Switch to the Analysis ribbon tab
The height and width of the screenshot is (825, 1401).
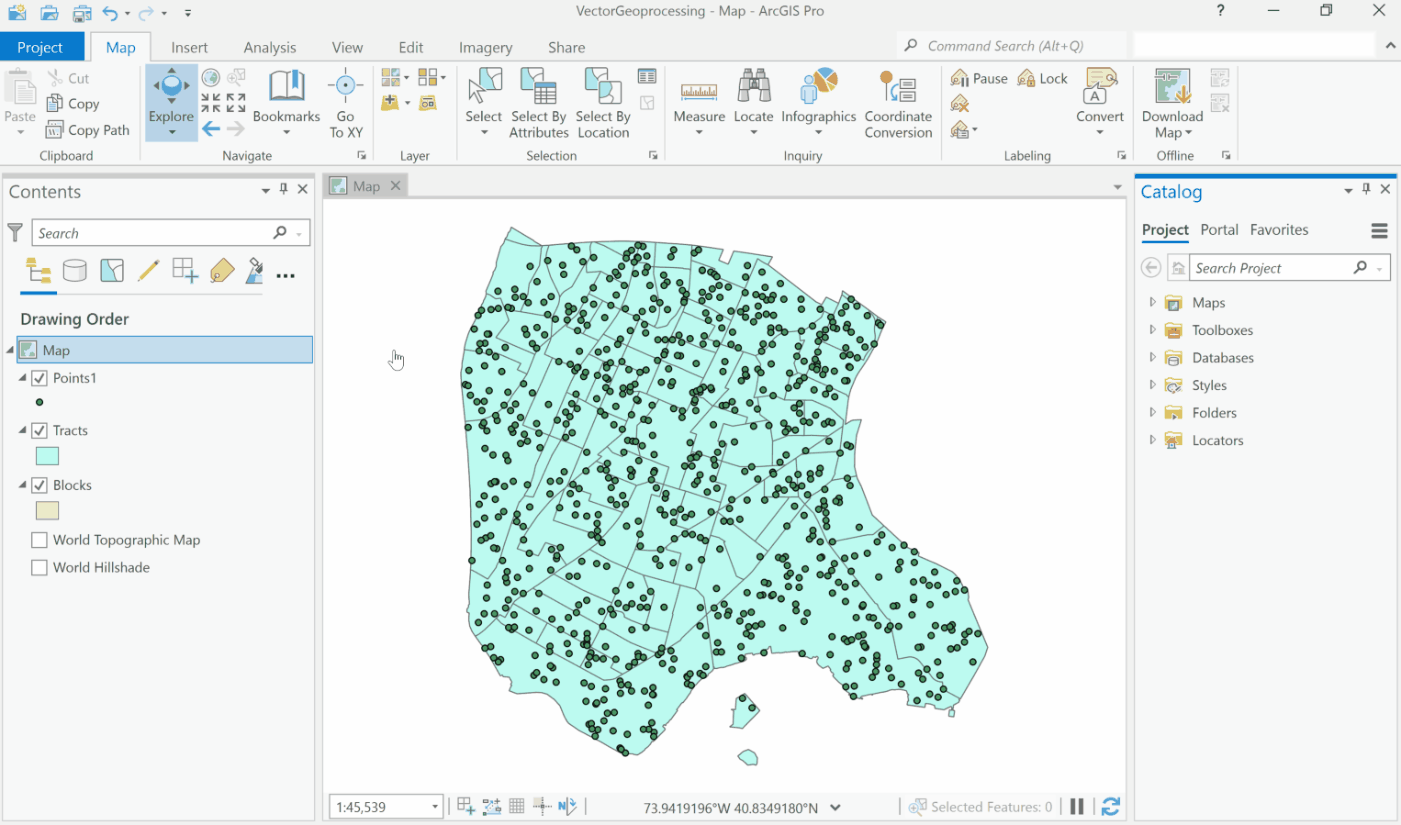[268, 46]
